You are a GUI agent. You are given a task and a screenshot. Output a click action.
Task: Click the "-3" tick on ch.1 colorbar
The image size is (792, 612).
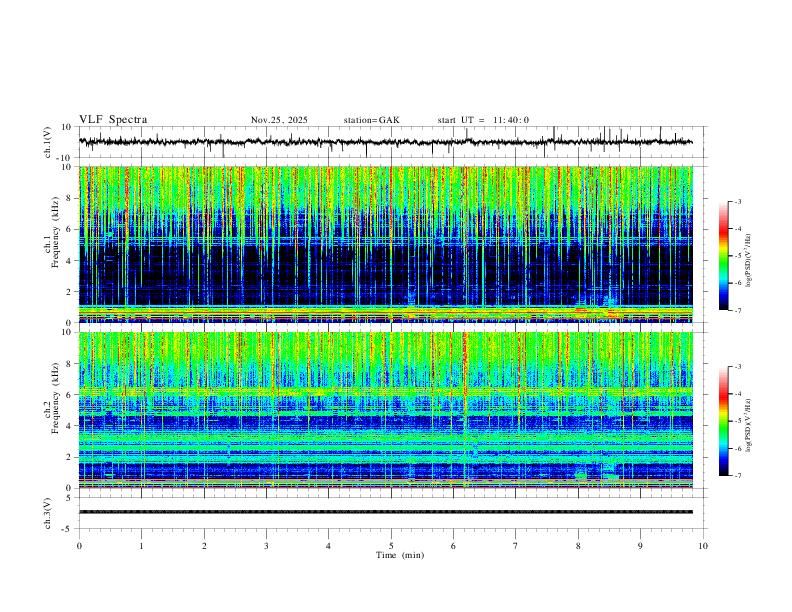pyautogui.click(x=737, y=201)
